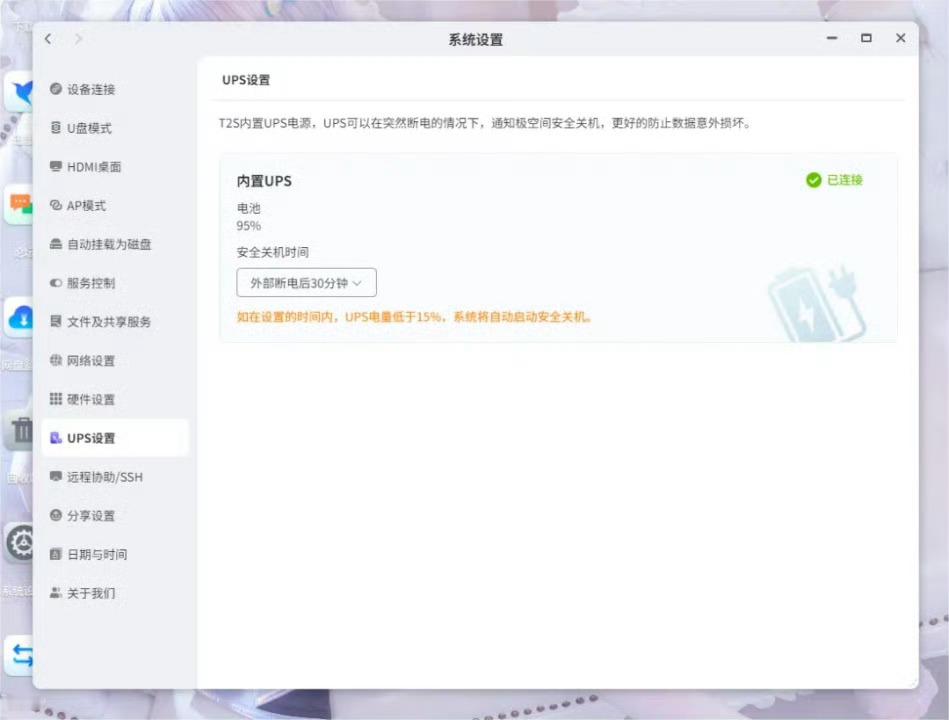949x720 pixels.
Task: Click the 服务控制 sidebar icon
Action: [56, 283]
